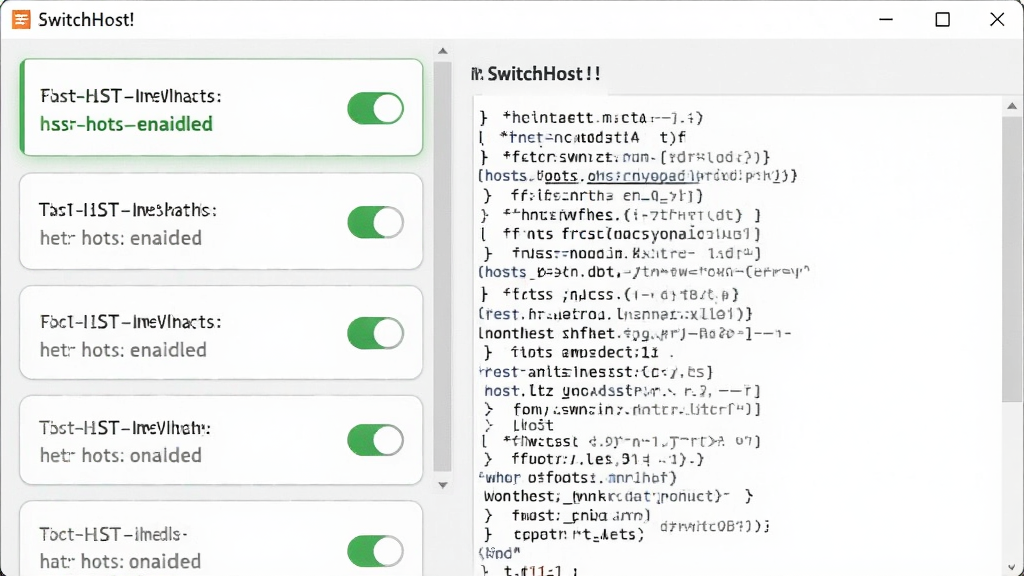The height and width of the screenshot is (576, 1024).
Task: Toggle the switch for hssr-hots-enaidled card
Action: 375,108
